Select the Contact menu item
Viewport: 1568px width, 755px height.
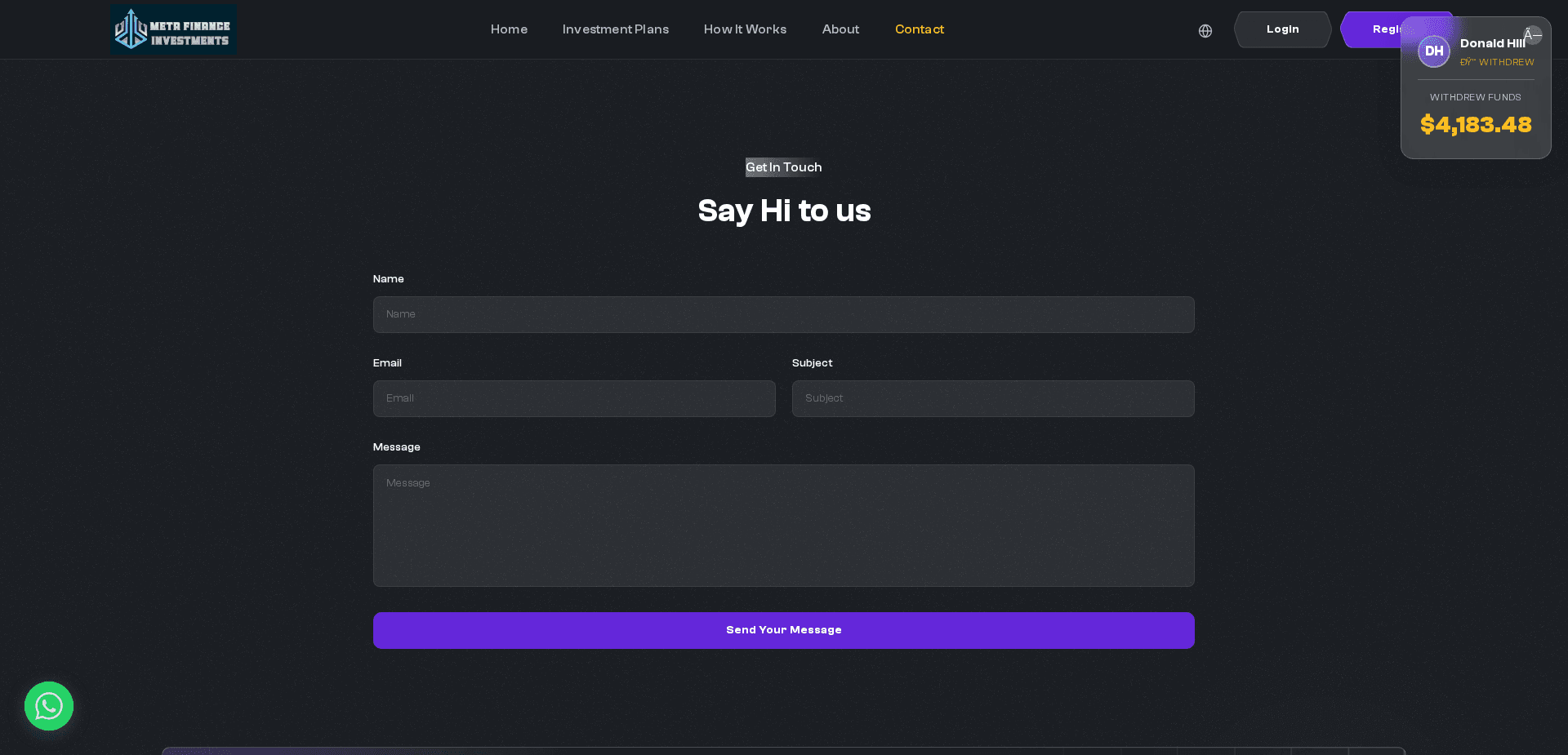(920, 29)
